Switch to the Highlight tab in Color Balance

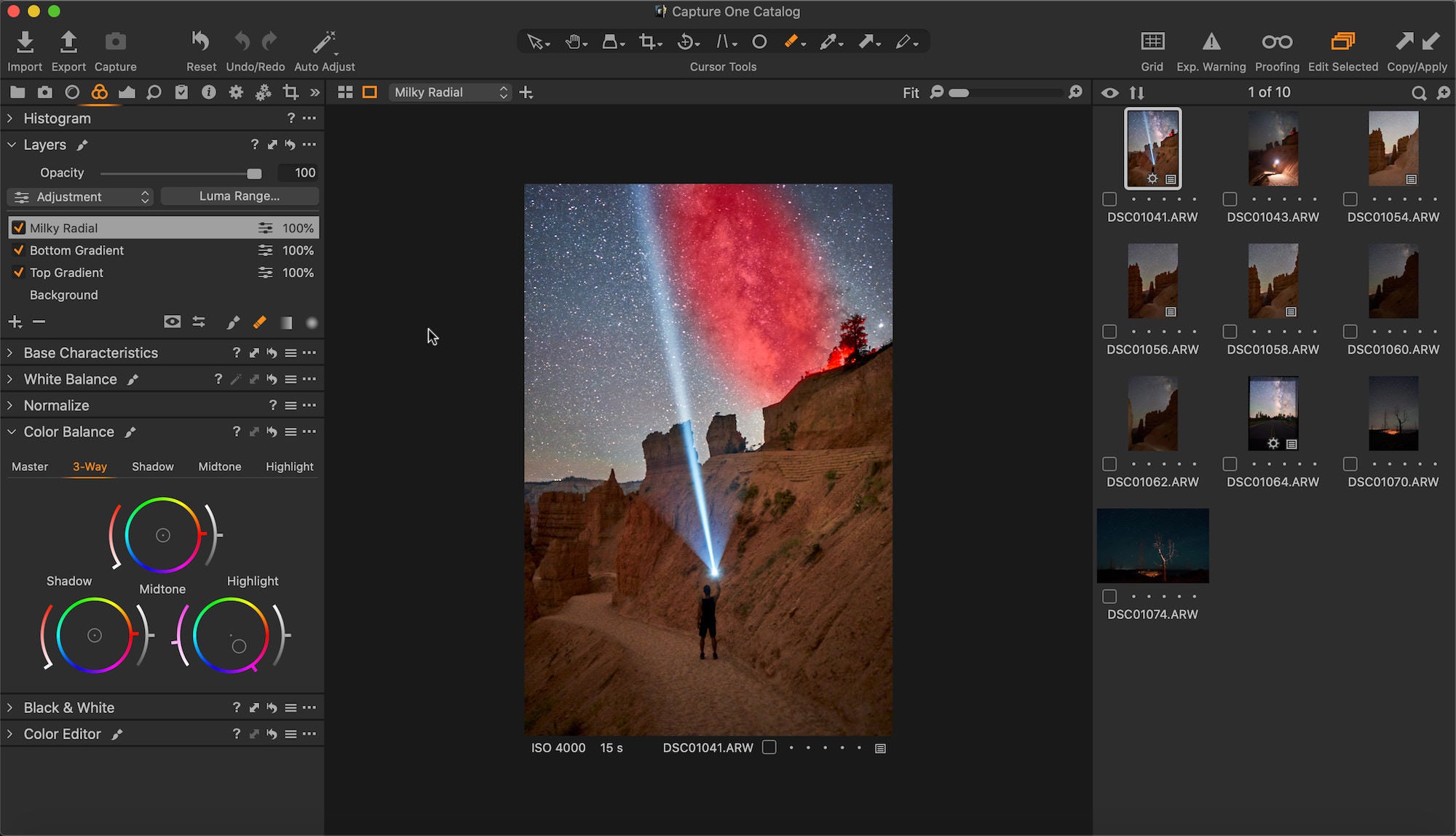pyautogui.click(x=290, y=467)
